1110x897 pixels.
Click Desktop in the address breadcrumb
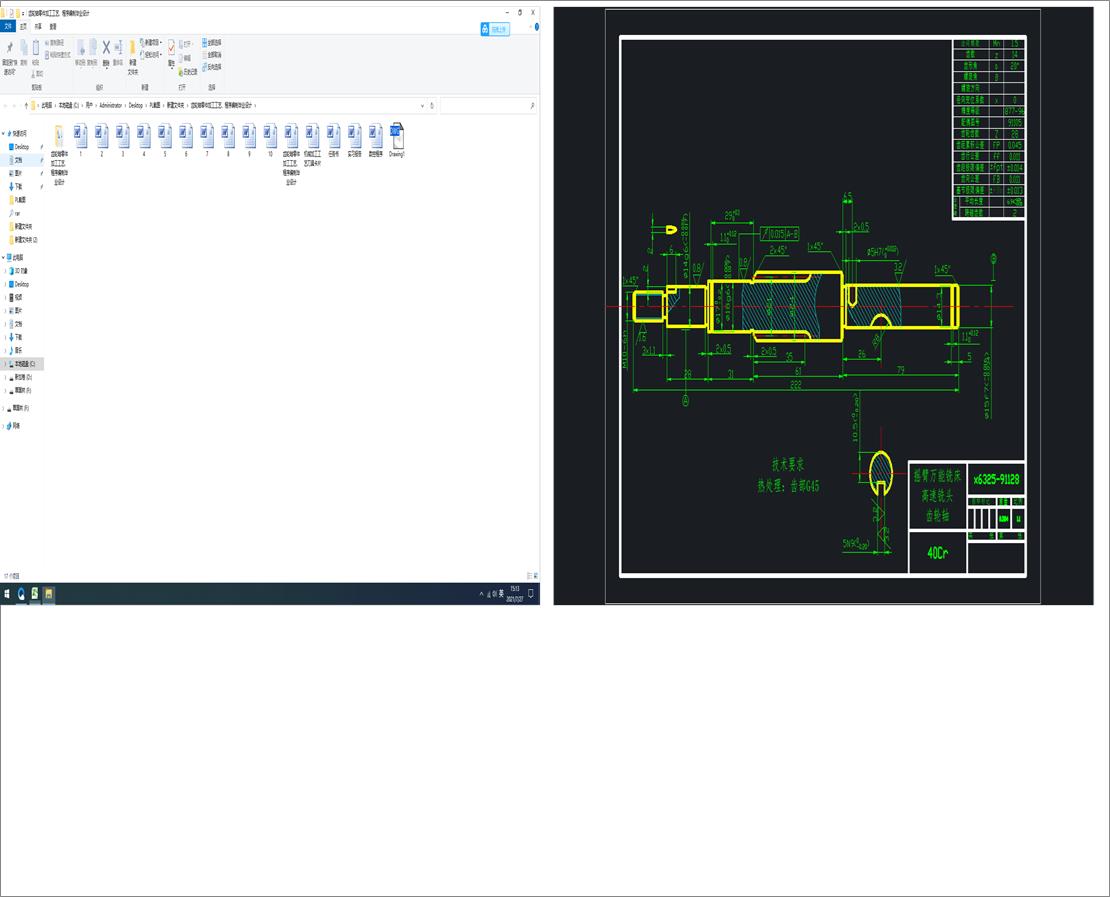click(136, 105)
